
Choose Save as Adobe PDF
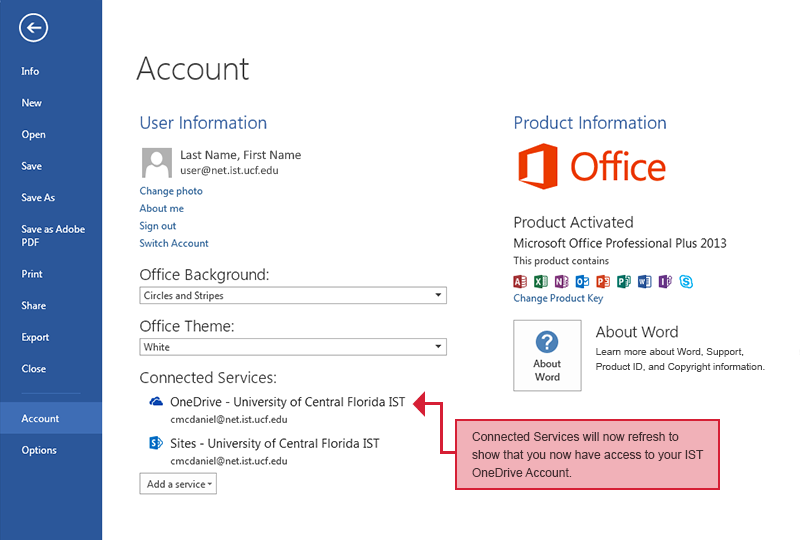click(x=53, y=236)
